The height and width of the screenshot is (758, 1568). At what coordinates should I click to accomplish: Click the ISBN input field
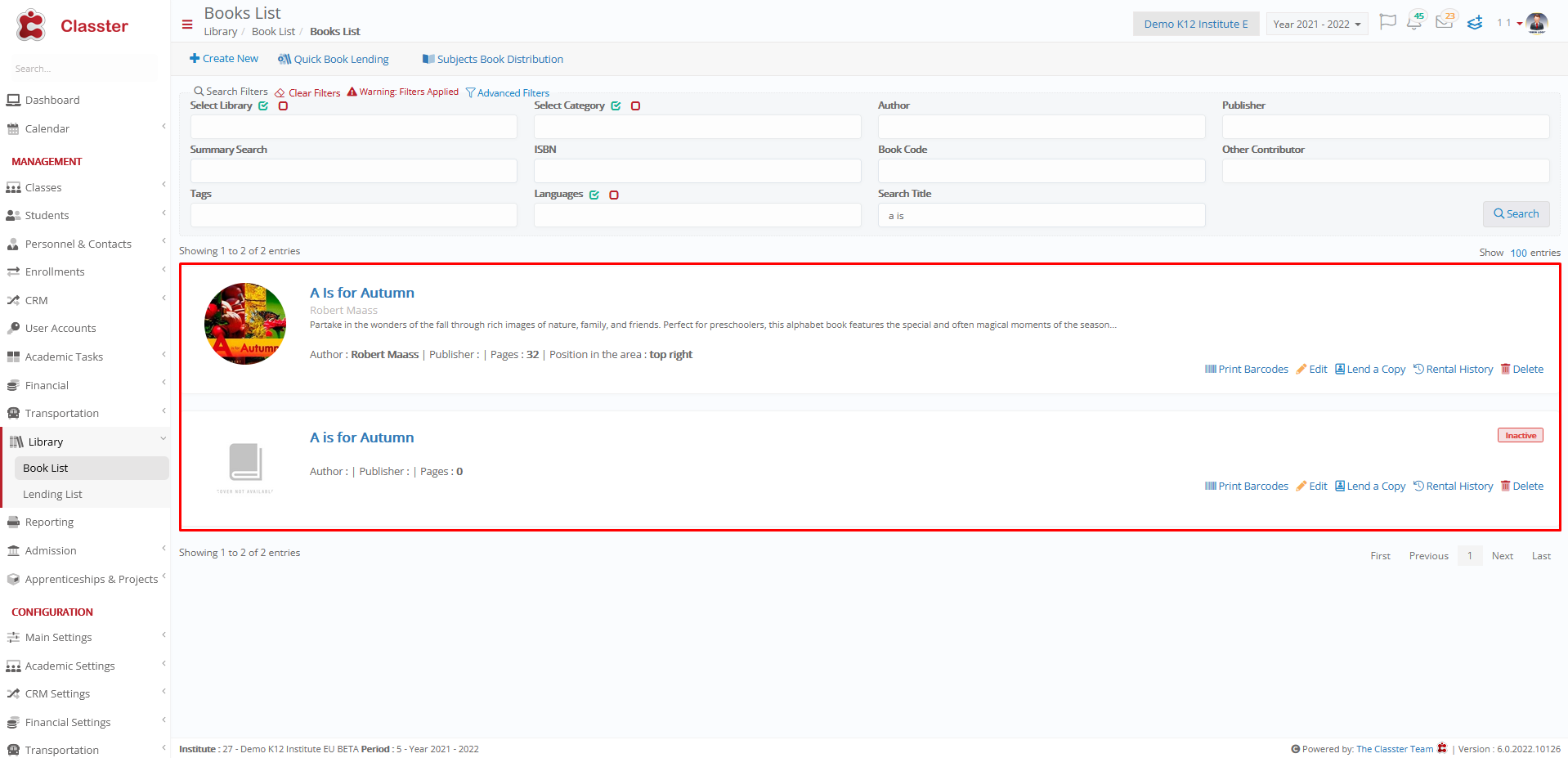pyautogui.click(x=697, y=171)
